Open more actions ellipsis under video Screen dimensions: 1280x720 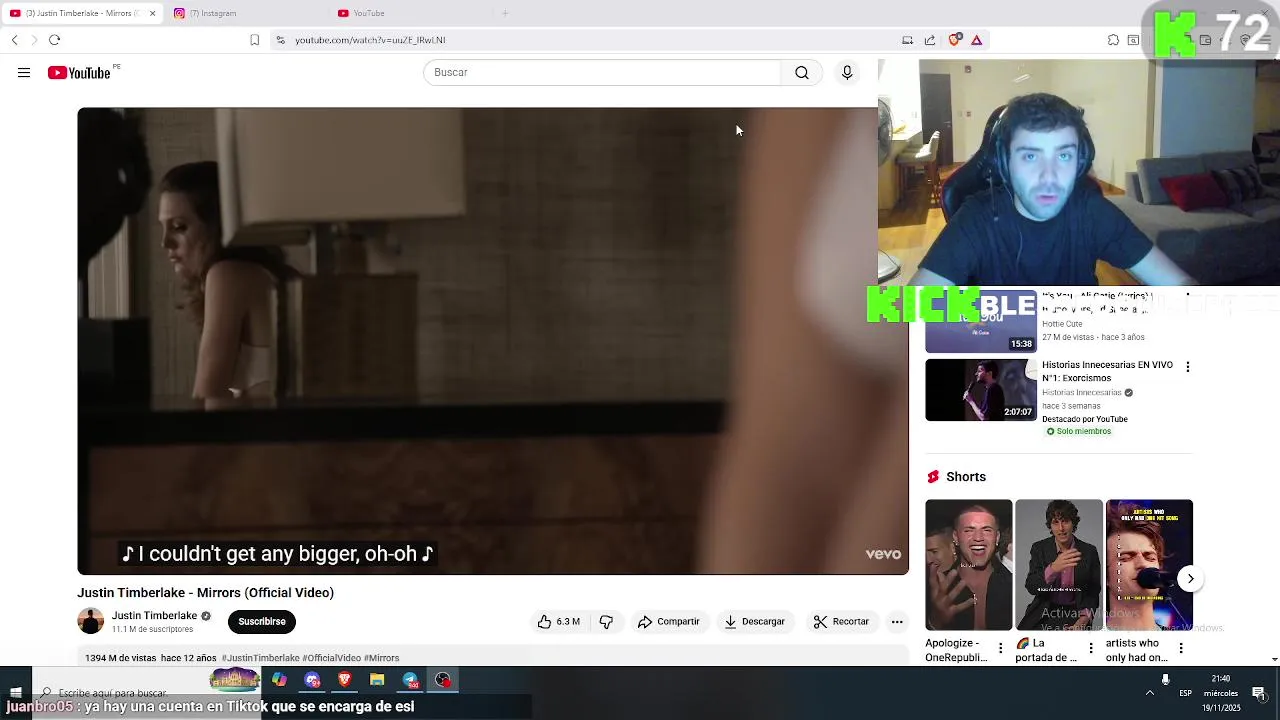pos(897,622)
